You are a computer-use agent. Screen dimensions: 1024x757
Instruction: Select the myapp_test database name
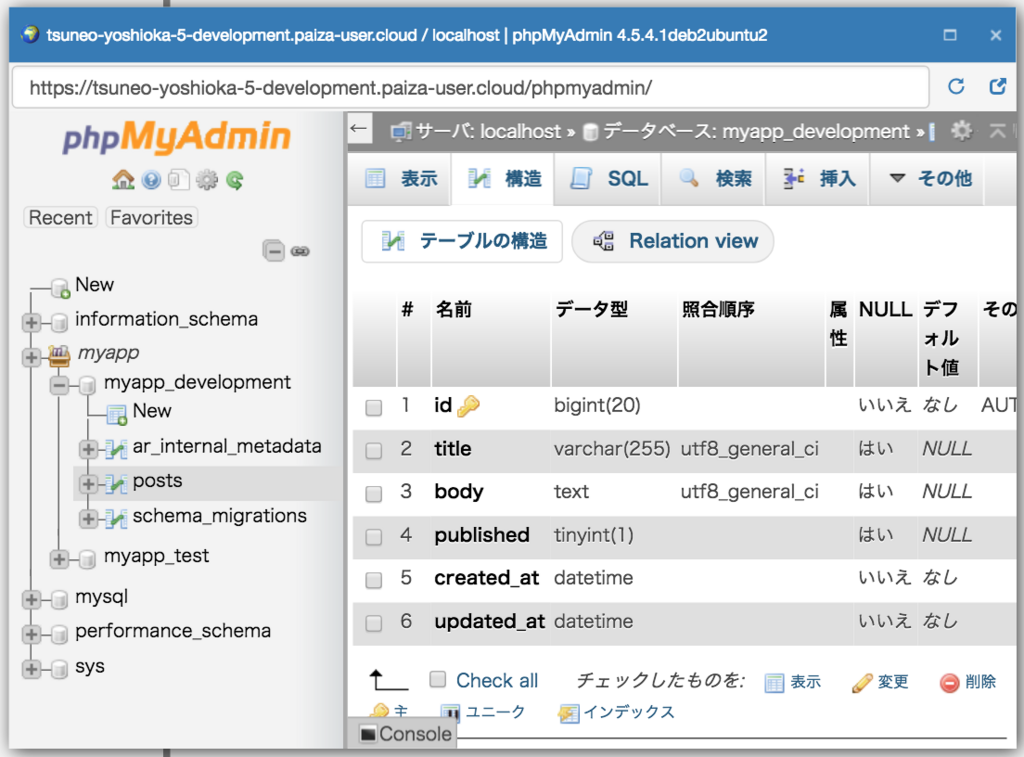click(157, 556)
